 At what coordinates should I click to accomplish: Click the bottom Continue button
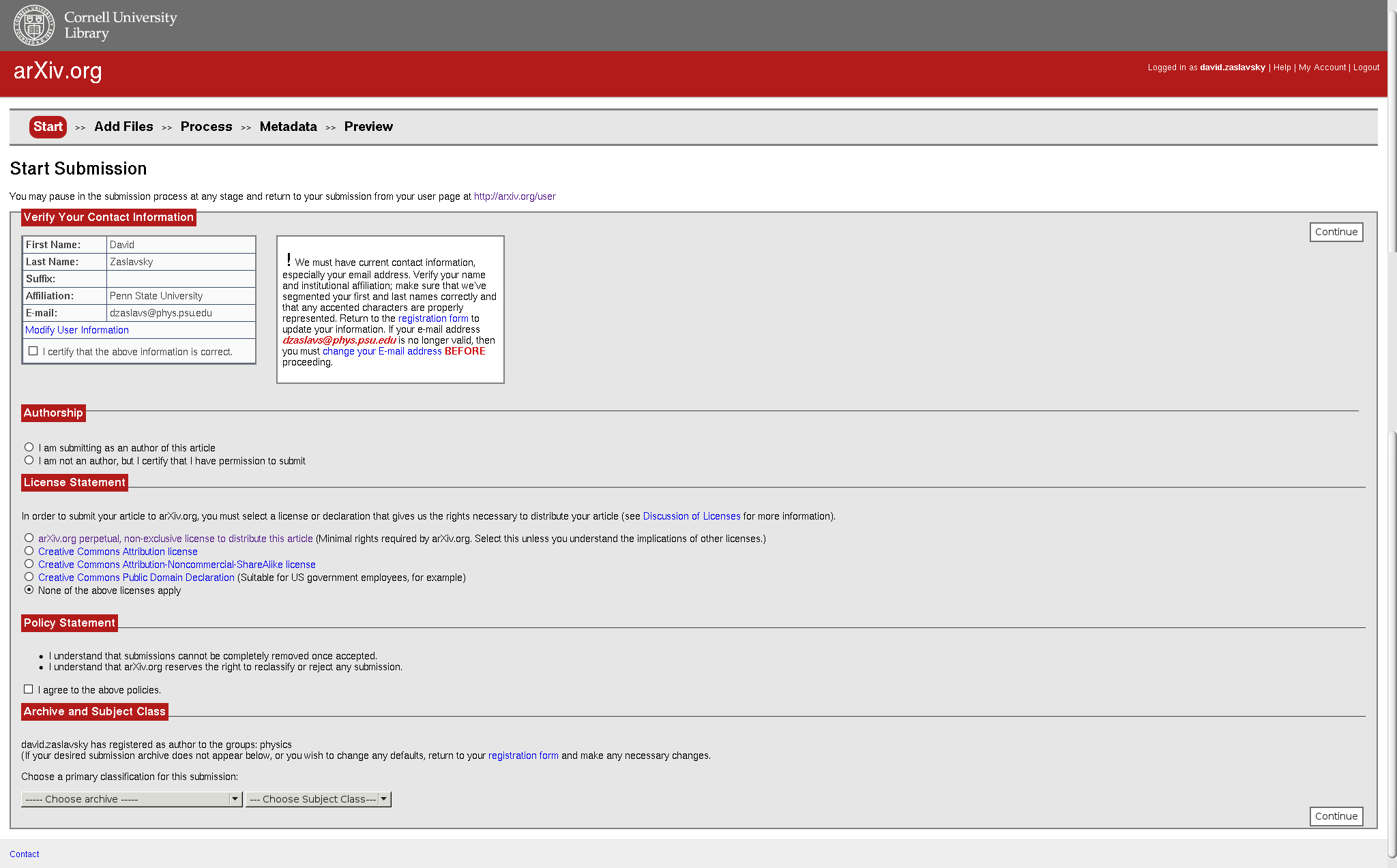(1336, 816)
